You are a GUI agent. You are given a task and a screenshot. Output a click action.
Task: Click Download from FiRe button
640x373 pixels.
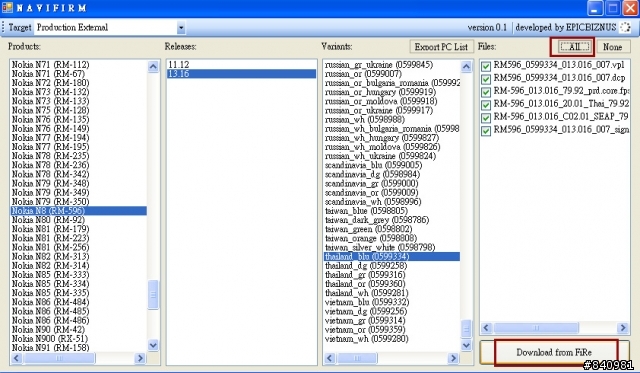(554, 352)
